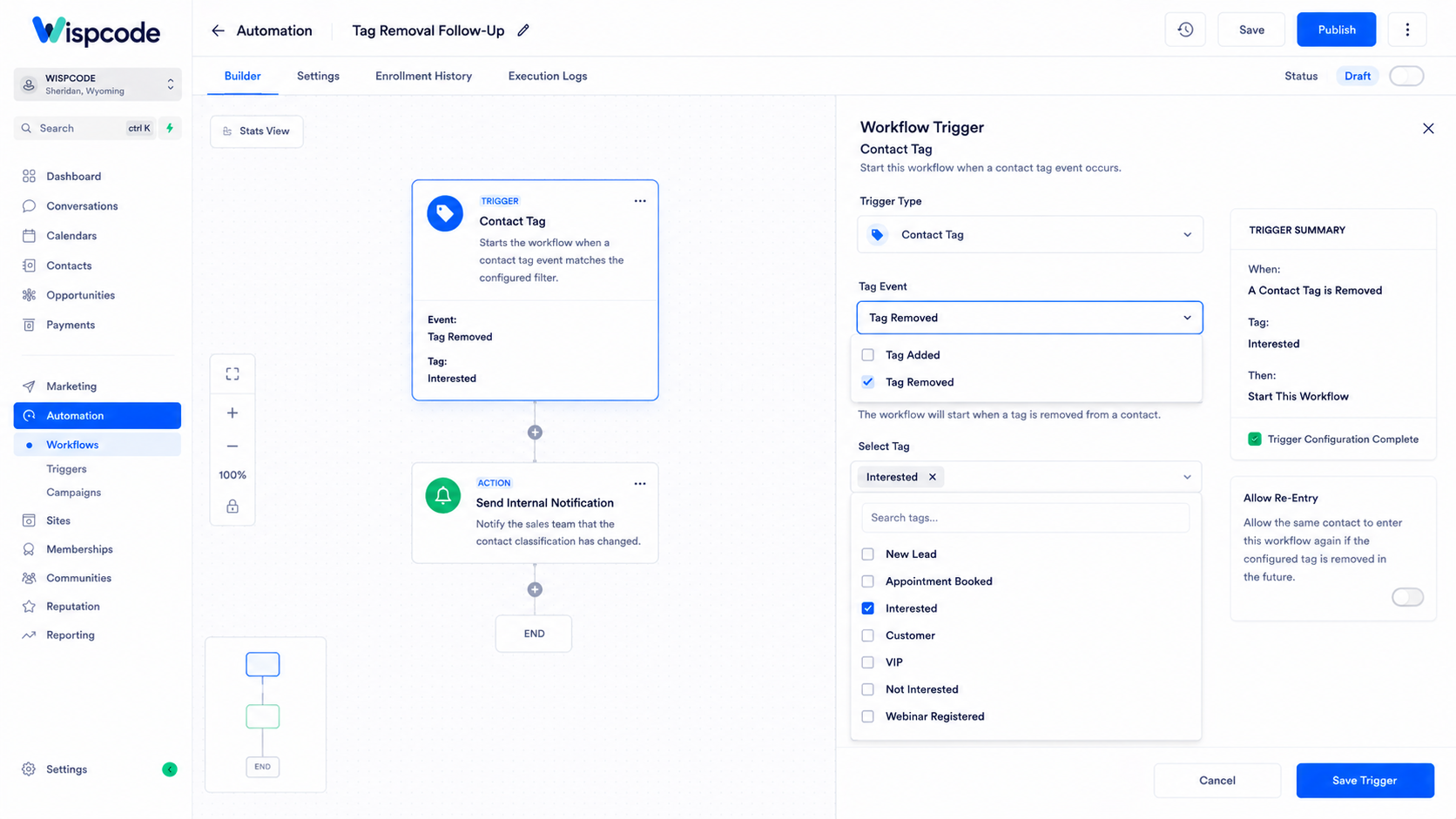Focus the Search tags field

pyautogui.click(x=1025, y=518)
